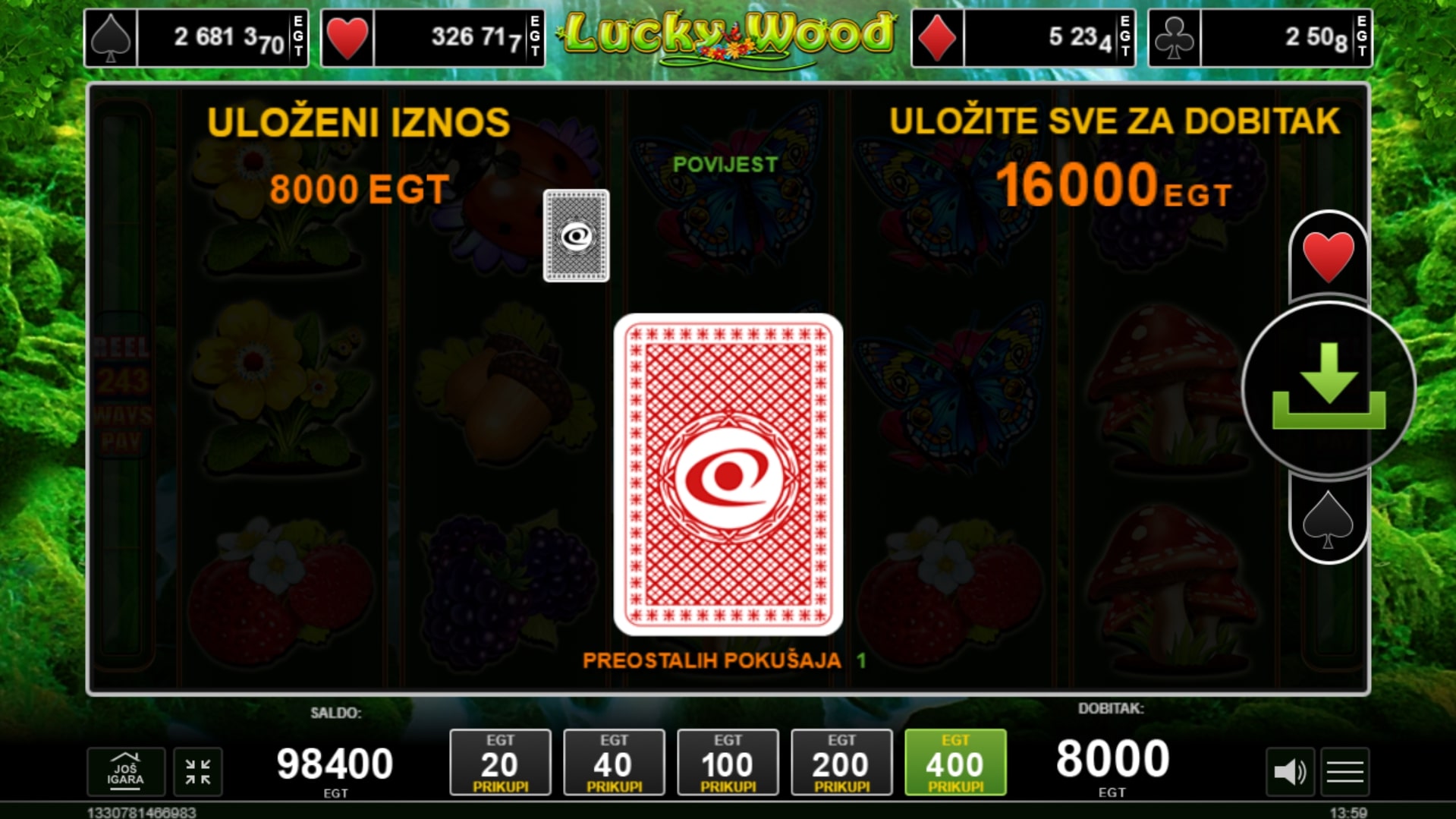The width and height of the screenshot is (1456, 819).
Task: Select the 200 EGT Prikupi bet
Action: pos(841,763)
